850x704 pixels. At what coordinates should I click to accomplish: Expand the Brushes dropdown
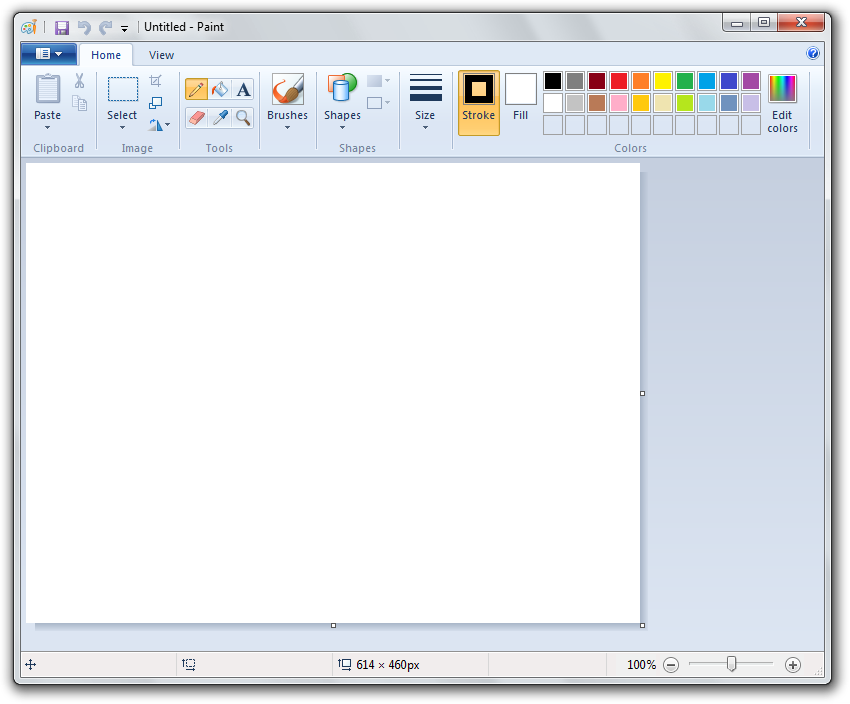click(x=287, y=127)
